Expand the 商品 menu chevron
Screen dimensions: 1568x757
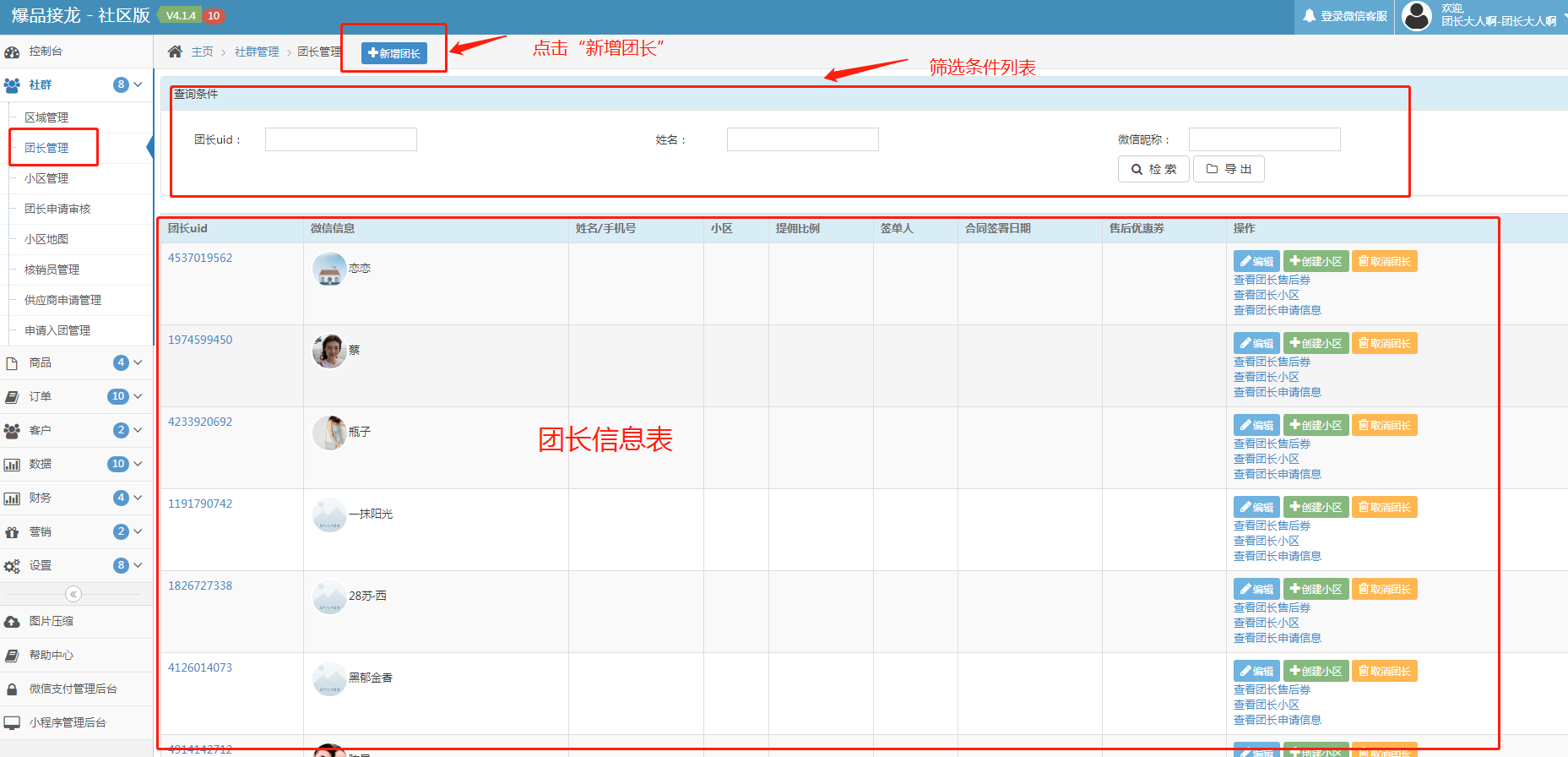pos(138,362)
